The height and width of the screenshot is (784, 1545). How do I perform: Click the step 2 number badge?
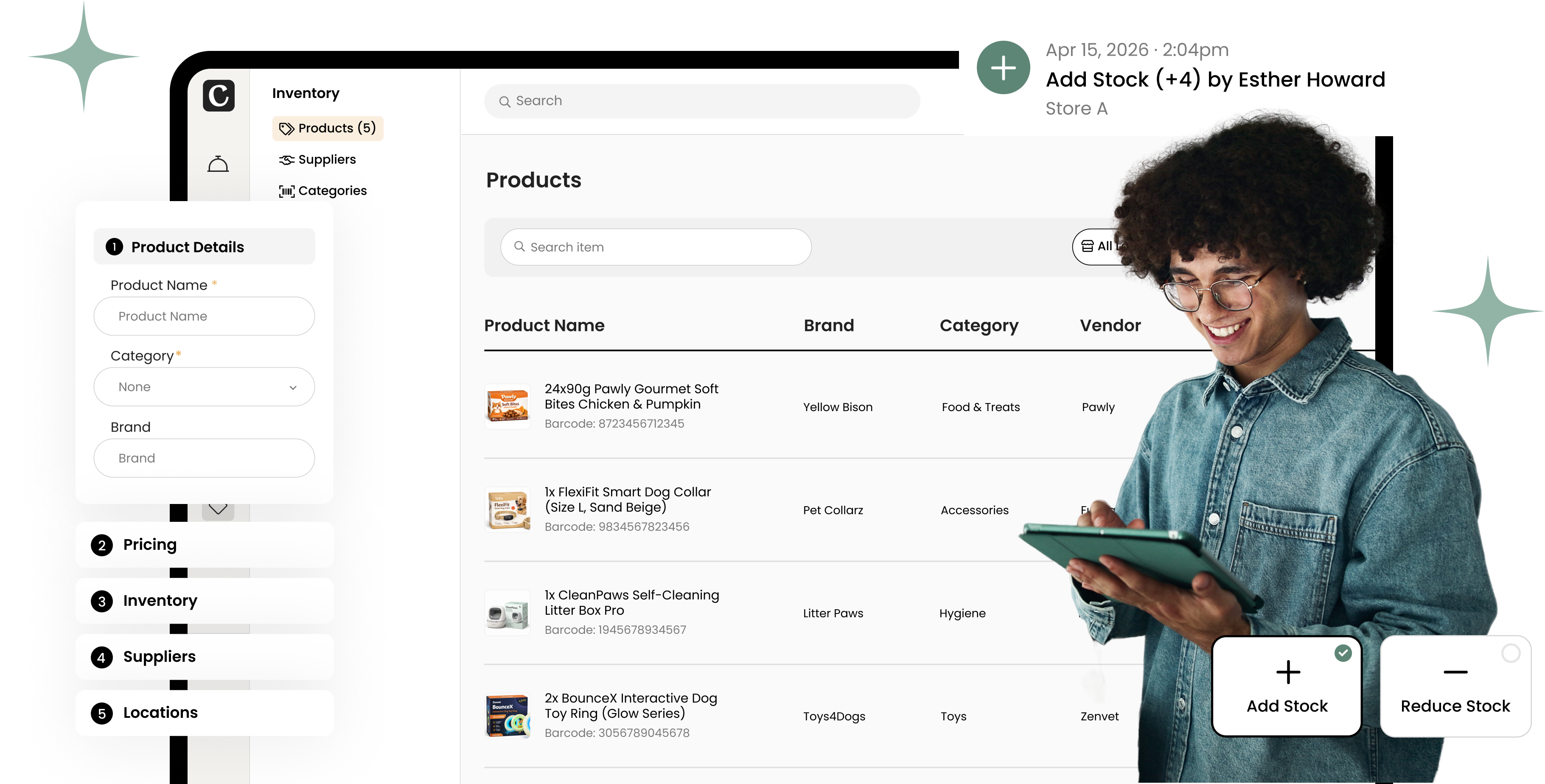click(101, 545)
